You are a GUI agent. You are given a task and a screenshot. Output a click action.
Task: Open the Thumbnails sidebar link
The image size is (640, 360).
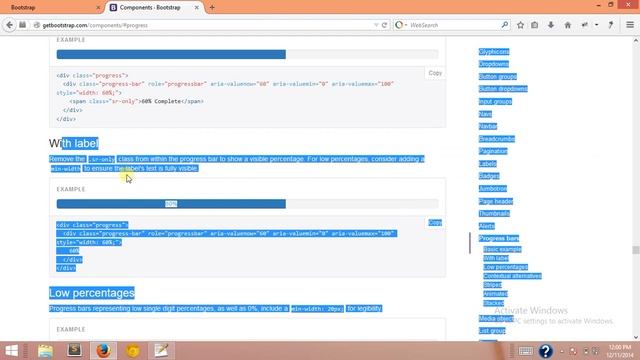tap(494, 213)
